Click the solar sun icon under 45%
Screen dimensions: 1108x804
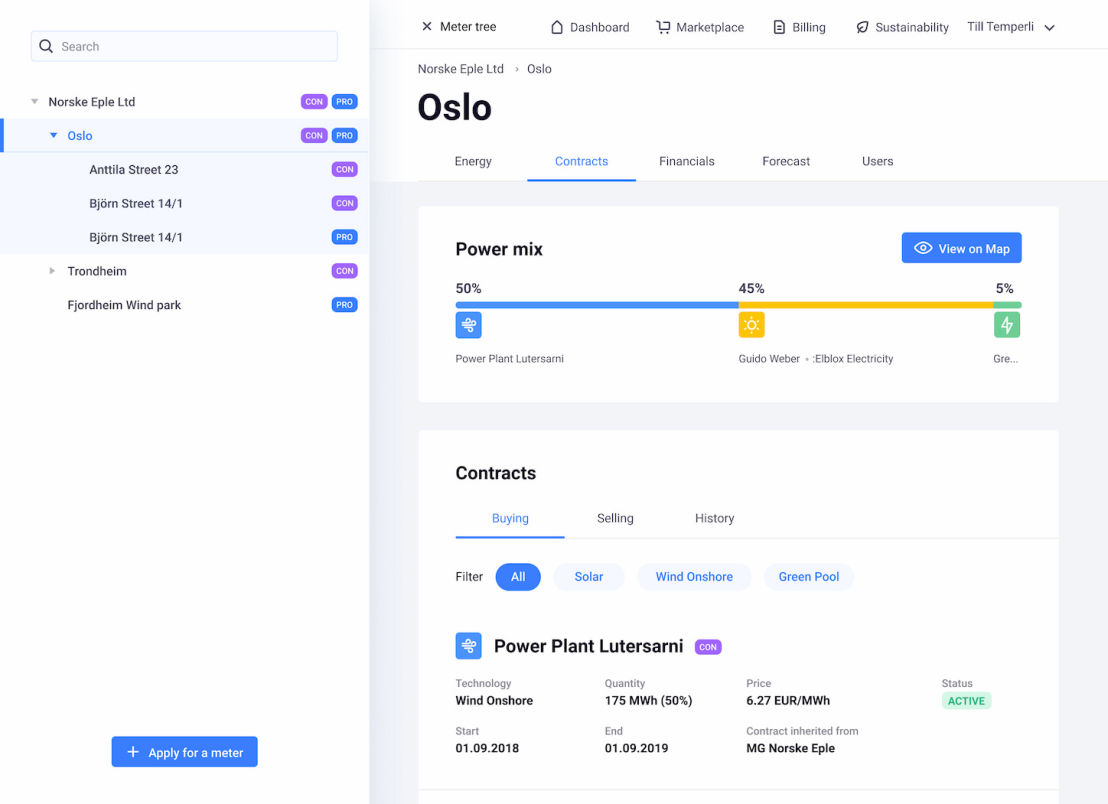[x=751, y=325]
